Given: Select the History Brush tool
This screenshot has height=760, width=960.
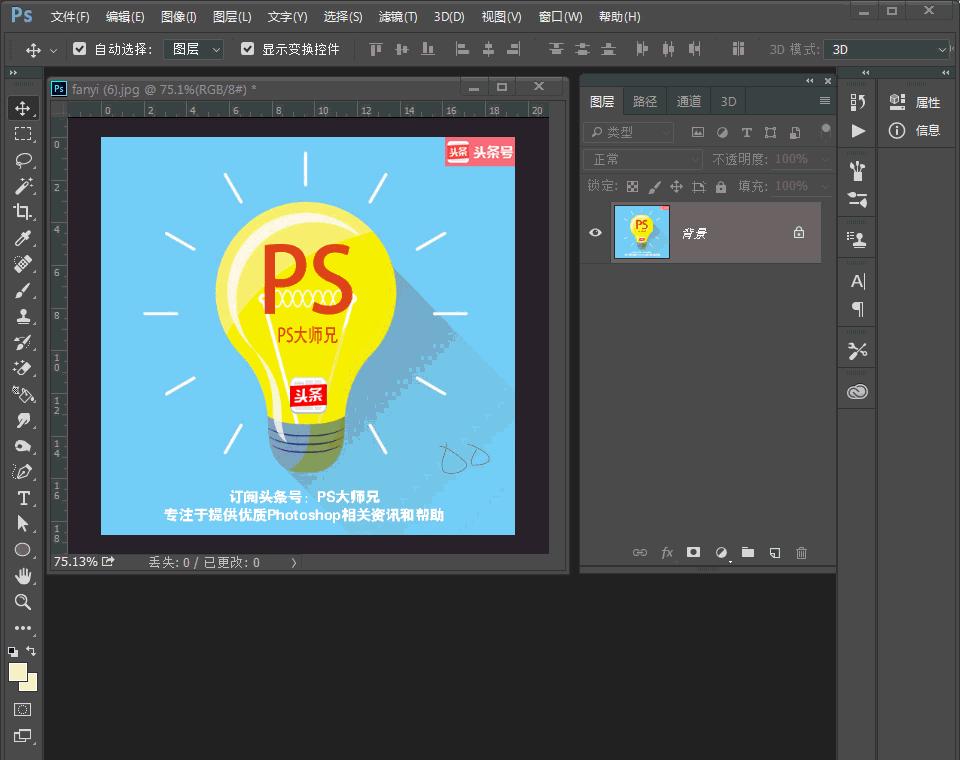Looking at the screenshot, I should tap(23, 342).
